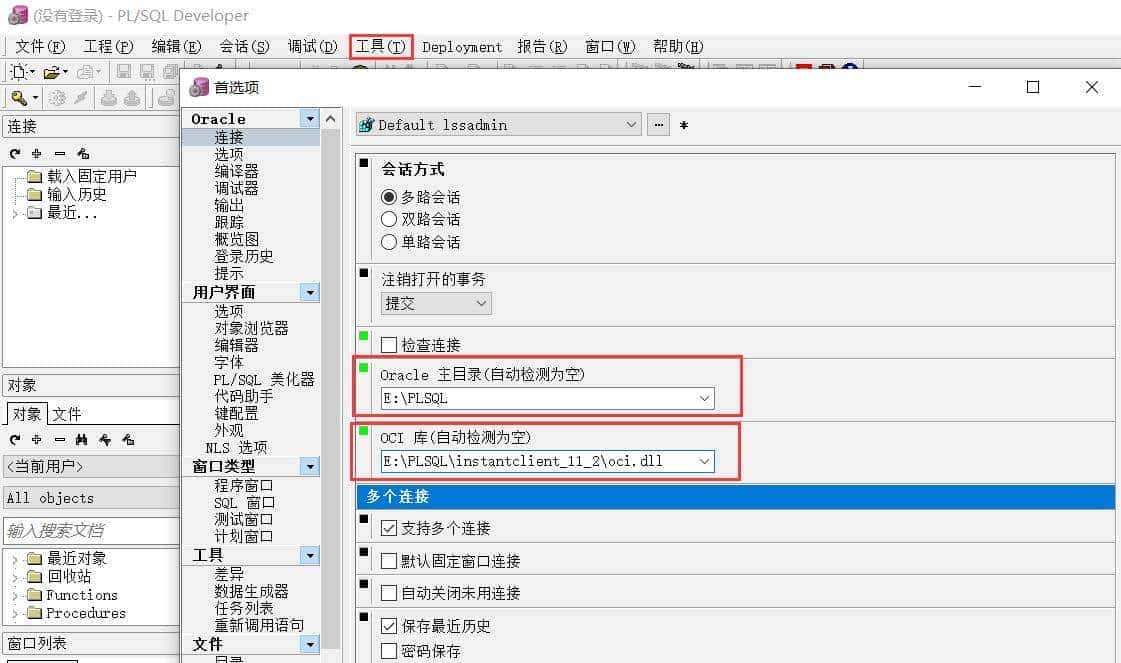1121x663 pixels.
Task: Click the binoculars search icon in 对象 panel
Action: (82, 439)
